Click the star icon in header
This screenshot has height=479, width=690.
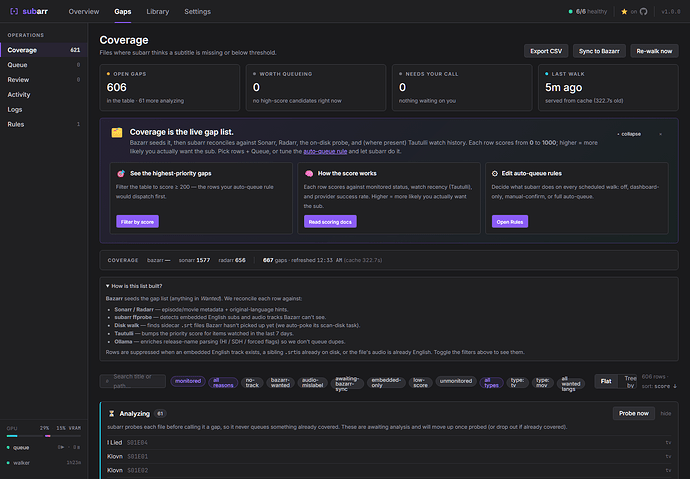624,11
